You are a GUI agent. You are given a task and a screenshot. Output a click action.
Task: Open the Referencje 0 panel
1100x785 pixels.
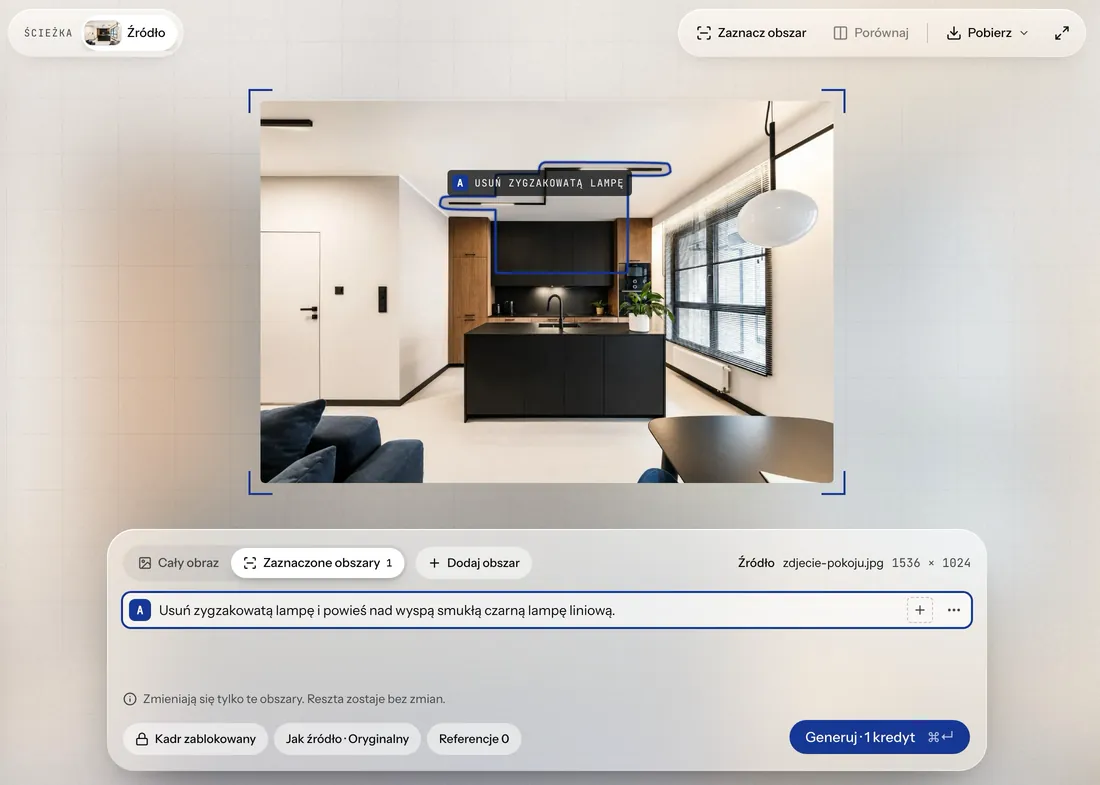click(x=474, y=739)
